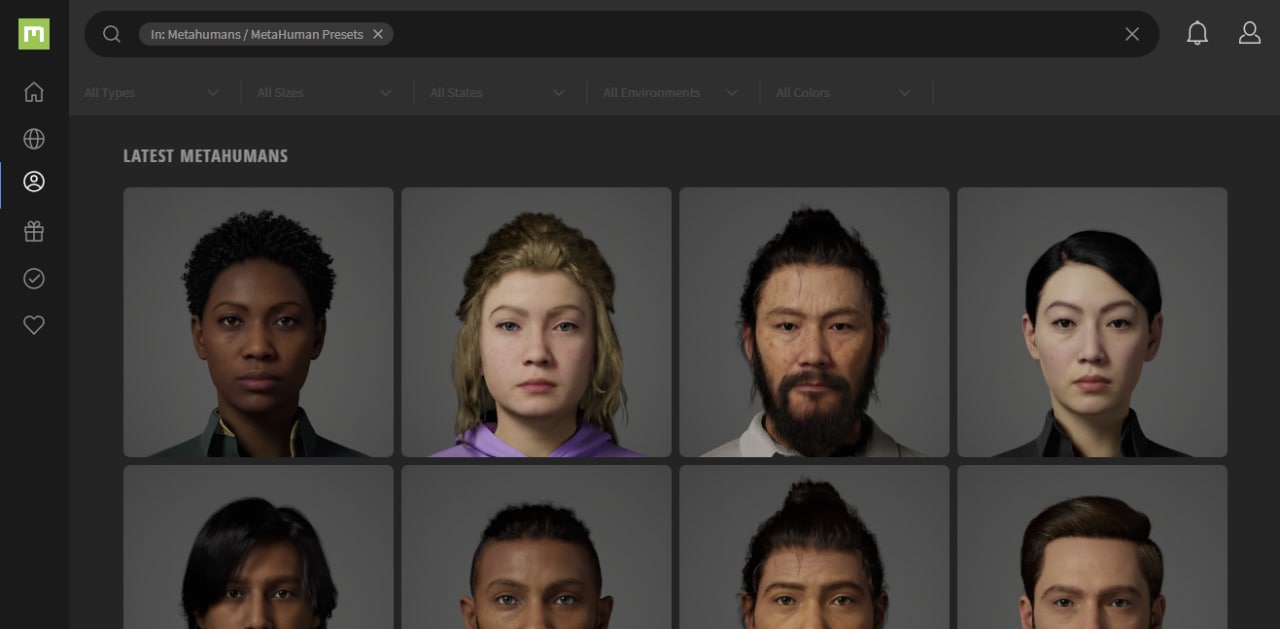Clear the search bar with X
1280x629 pixels.
pyautogui.click(x=1132, y=34)
